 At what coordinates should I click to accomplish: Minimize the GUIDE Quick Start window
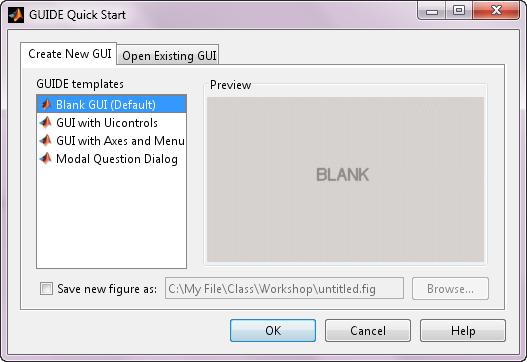point(432,11)
